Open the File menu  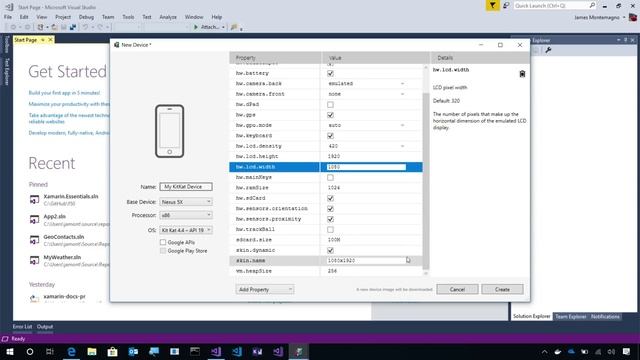8,17
